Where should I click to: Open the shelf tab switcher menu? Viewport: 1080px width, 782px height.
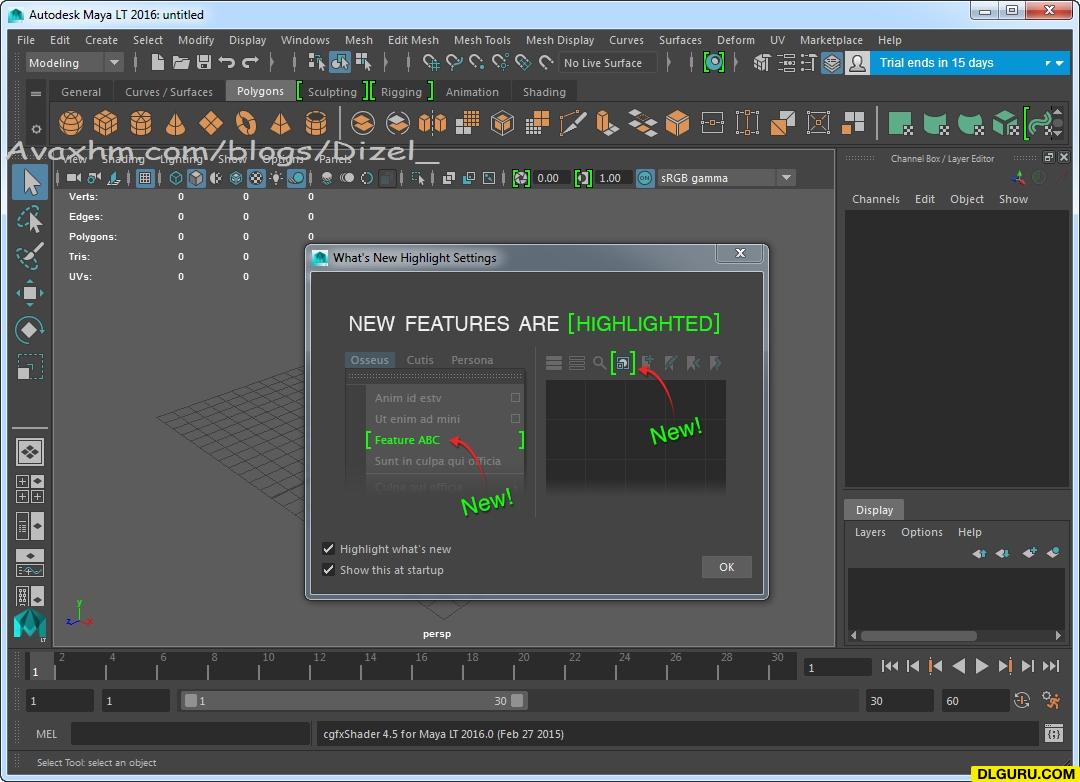pos(36,93)
